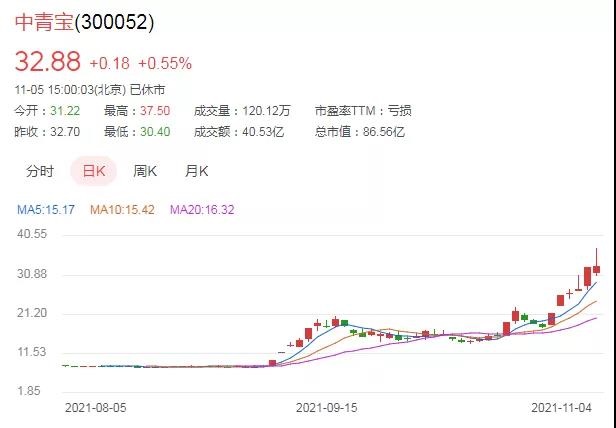Click the 2021-08-05 date on the axis
Image resolution: width=616 pixels, height=428 pixels.
pos(97,408)
